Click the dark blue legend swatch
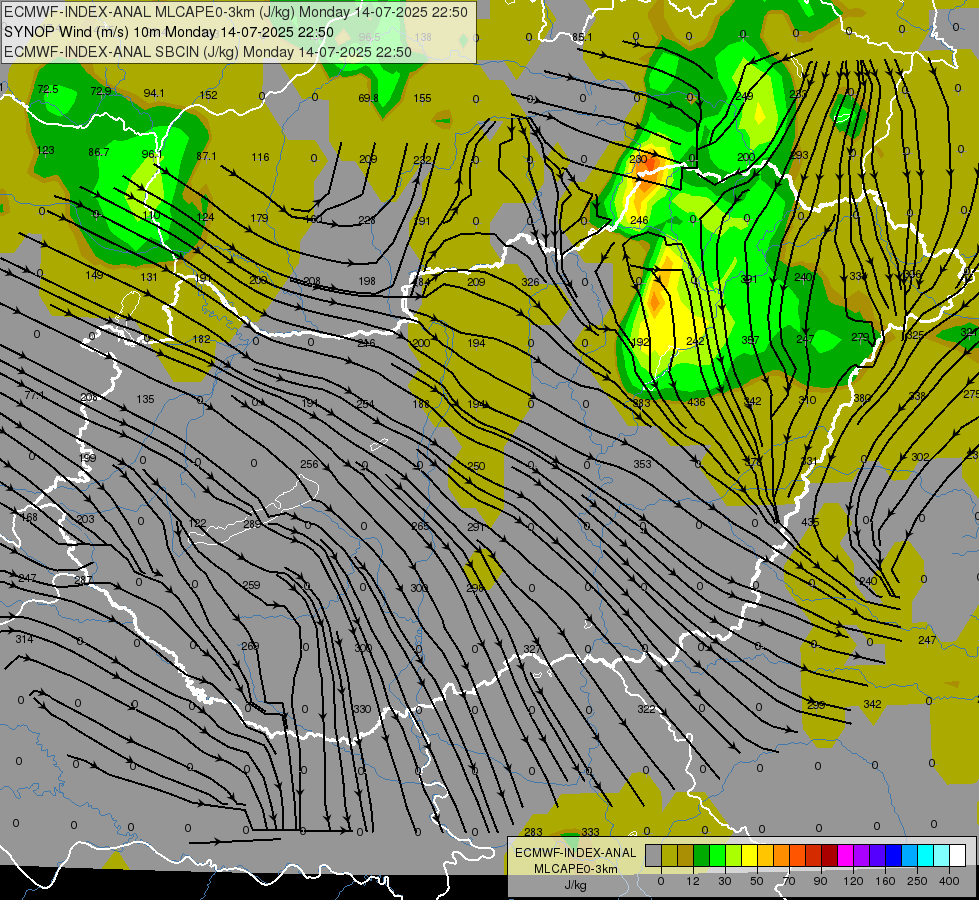The width and height of the screenshot is (979, 900). (893, 855)
